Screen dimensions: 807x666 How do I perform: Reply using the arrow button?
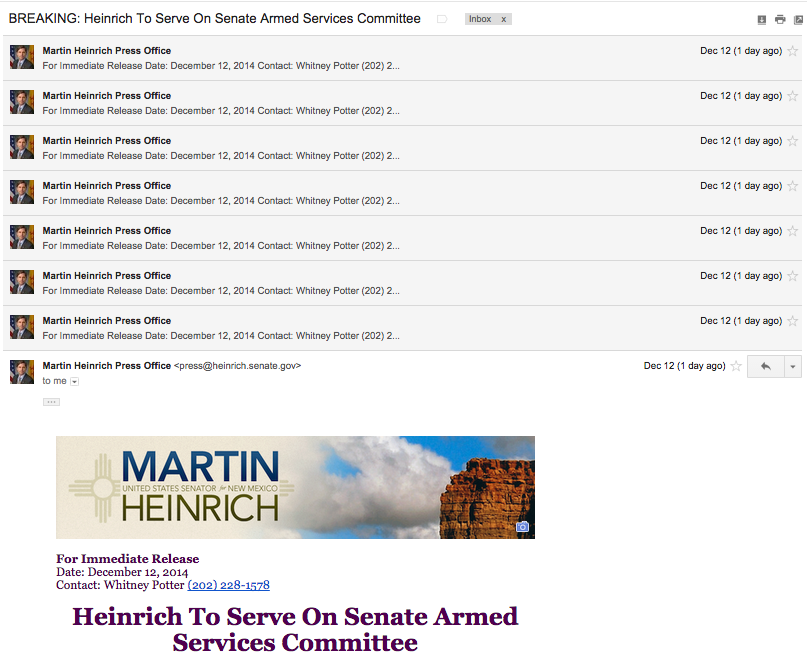766,366
